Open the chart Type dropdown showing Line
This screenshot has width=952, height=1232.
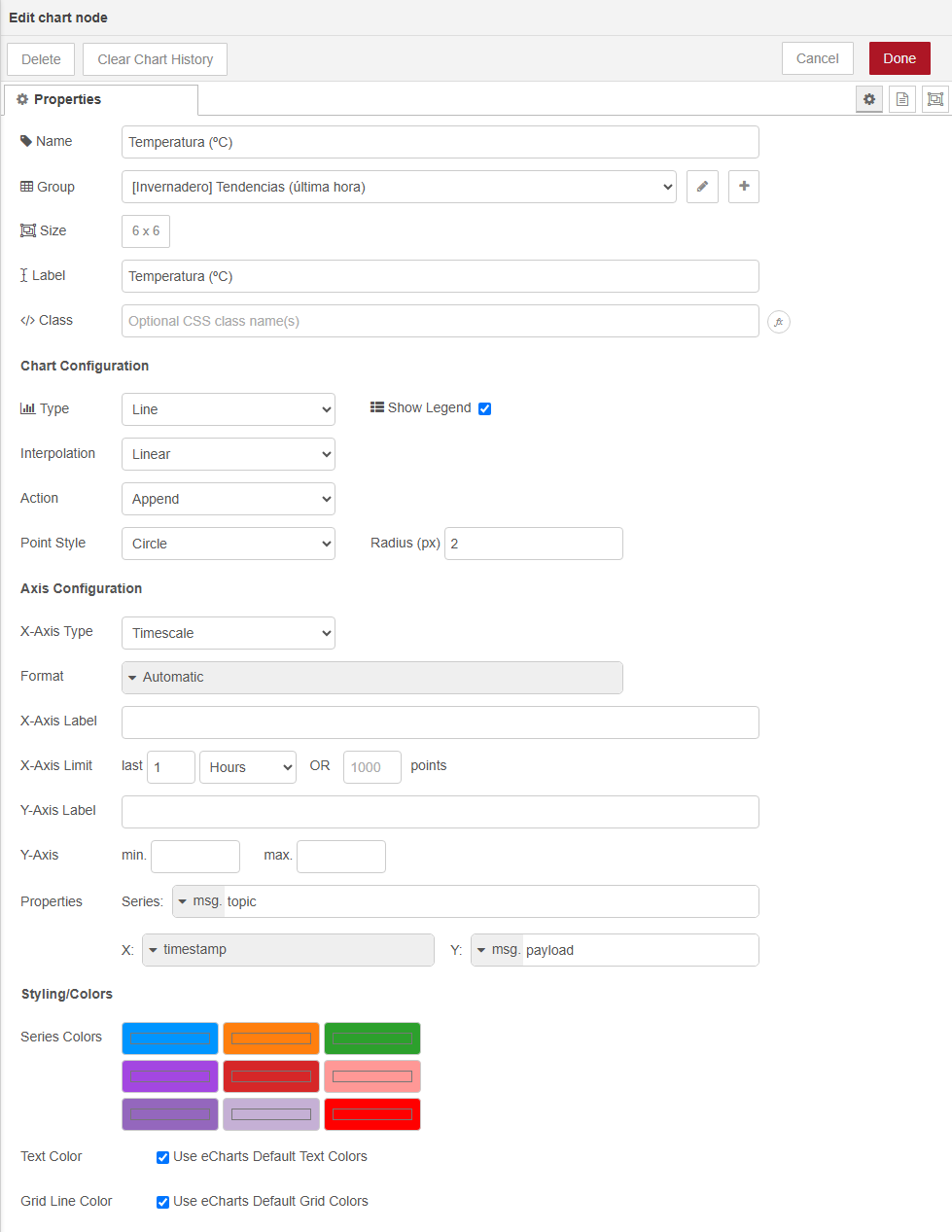tap(229, 409)
